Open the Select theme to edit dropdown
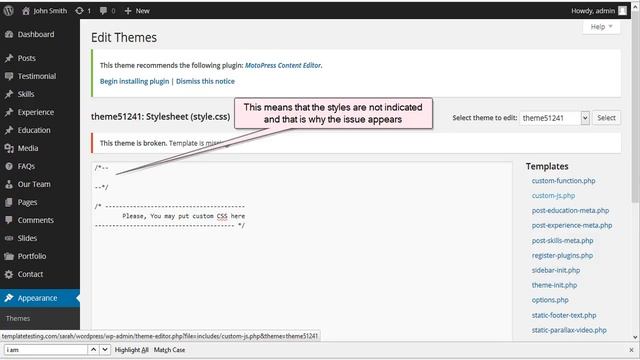The height and width of the screenshot is (360, 640). tap(554, 118)
